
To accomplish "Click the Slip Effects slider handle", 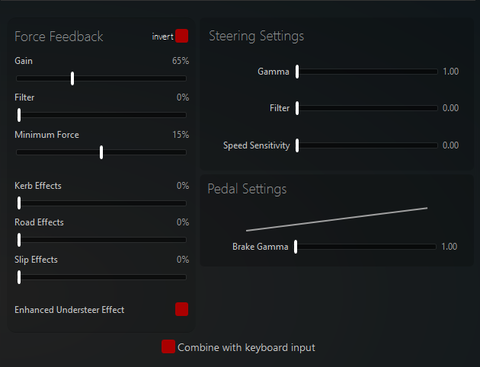I will coord(19,277).
